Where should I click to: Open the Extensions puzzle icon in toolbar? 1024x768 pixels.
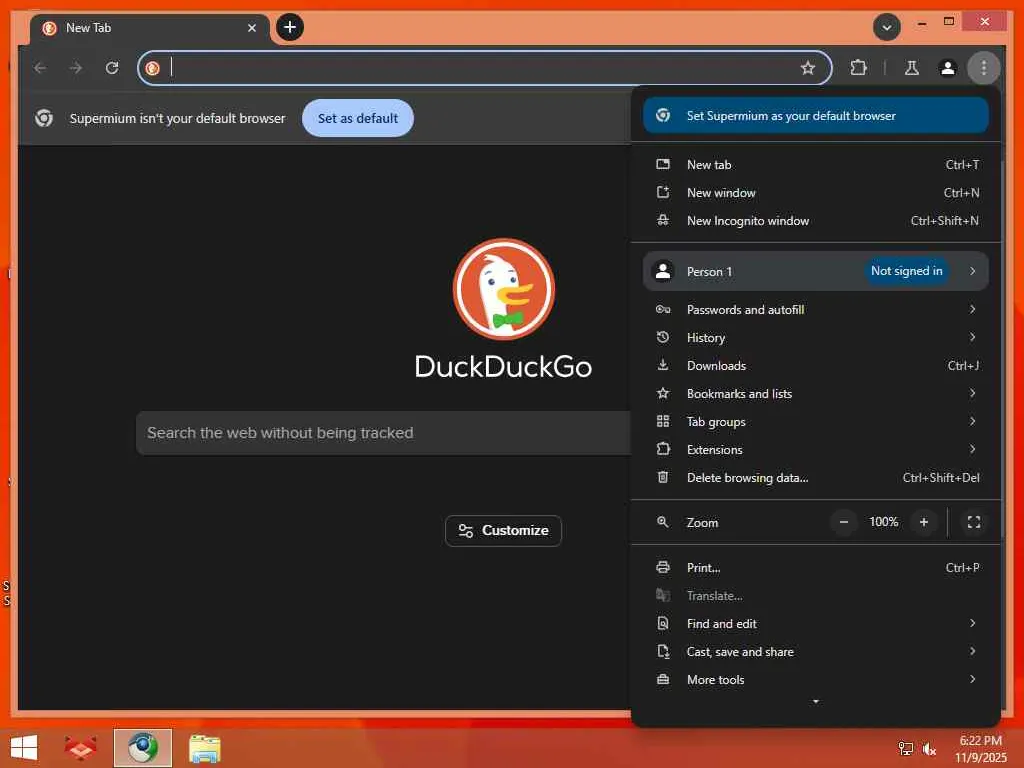[x=858, y=68]
